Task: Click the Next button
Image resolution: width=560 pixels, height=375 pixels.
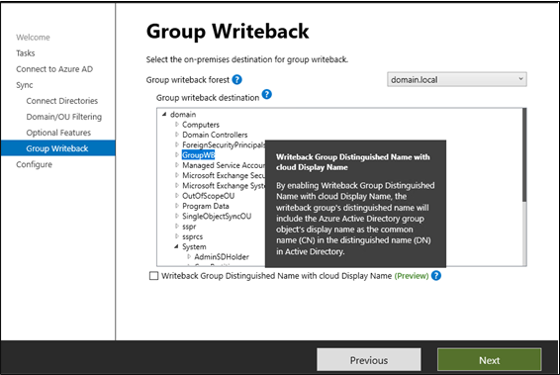Action: pyautogui.click(x=489, y=360)
